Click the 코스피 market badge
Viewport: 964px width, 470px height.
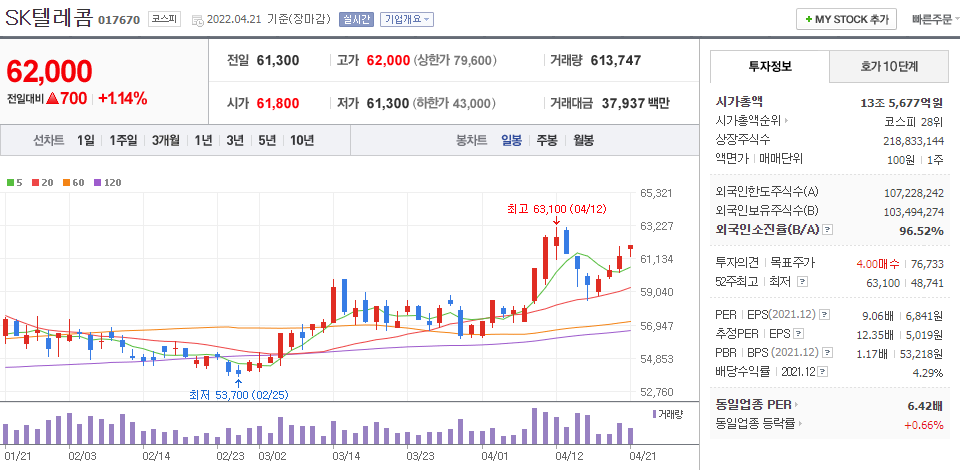point(164,20)
